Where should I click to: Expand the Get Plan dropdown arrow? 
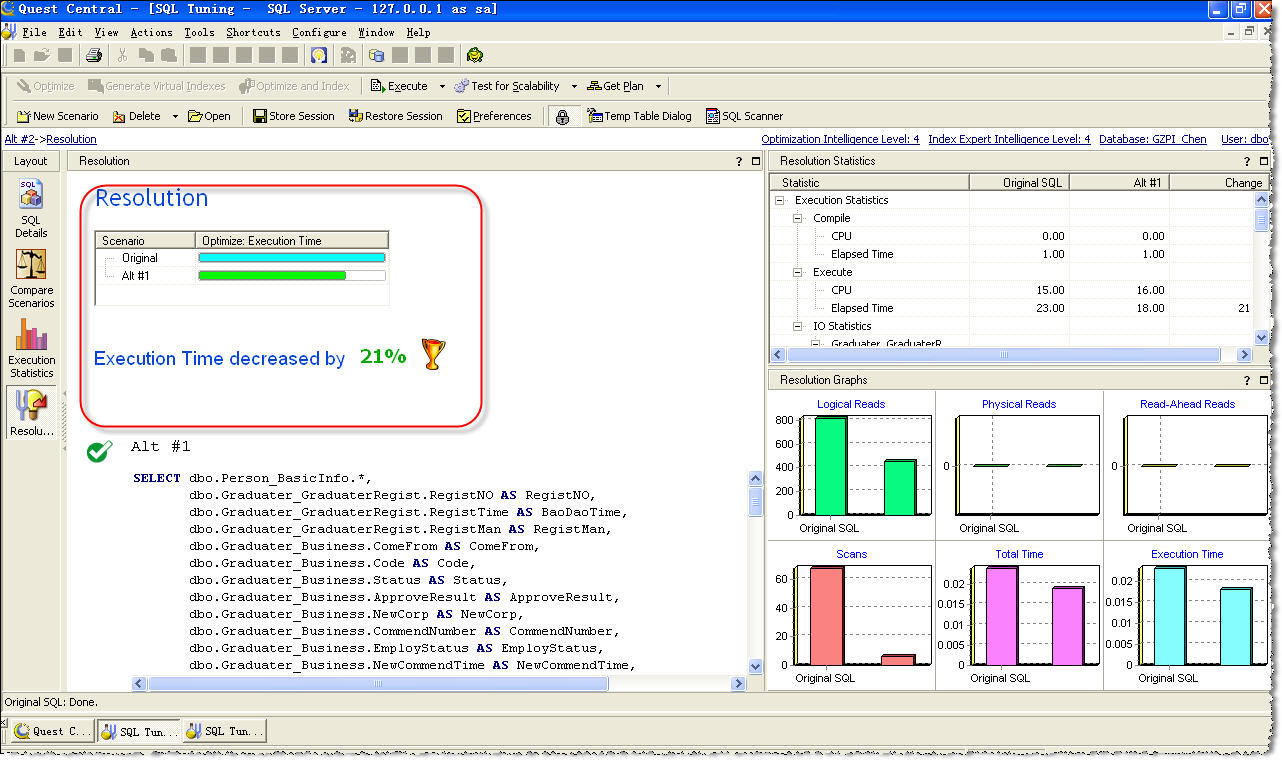(658, 87)
